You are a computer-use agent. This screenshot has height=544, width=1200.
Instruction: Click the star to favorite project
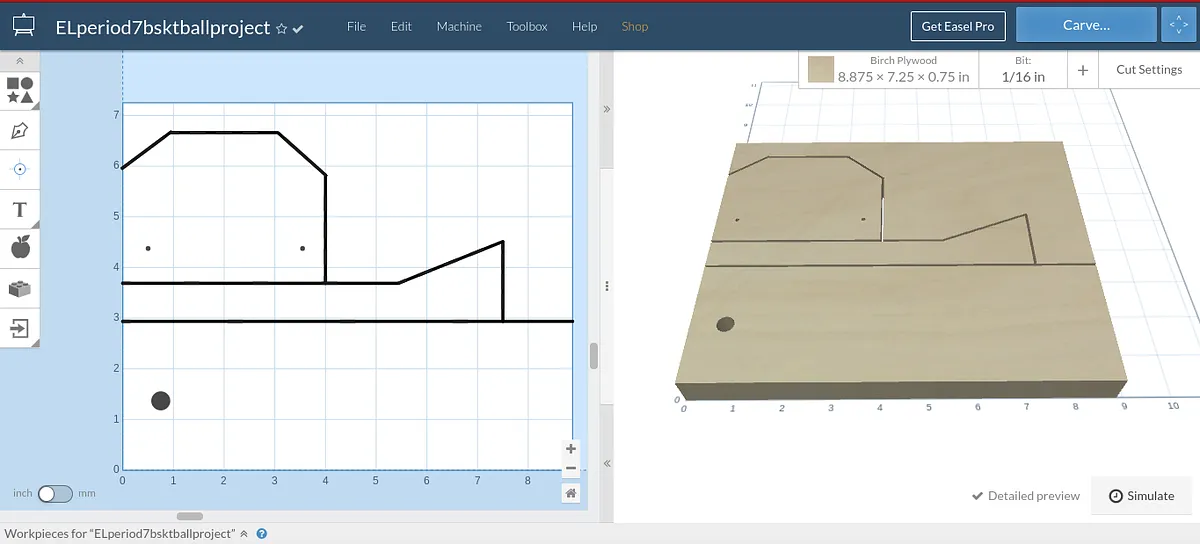[x=281, y=28]
